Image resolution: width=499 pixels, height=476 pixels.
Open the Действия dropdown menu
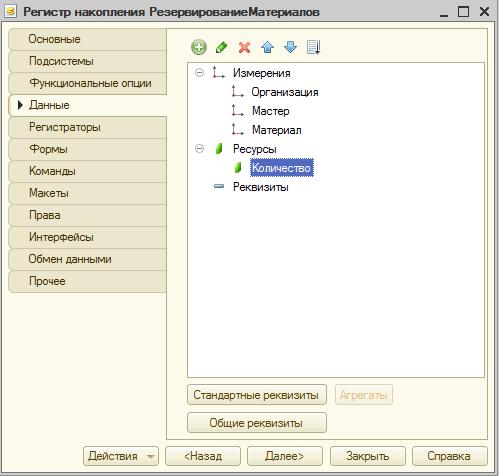click(121, 456)
